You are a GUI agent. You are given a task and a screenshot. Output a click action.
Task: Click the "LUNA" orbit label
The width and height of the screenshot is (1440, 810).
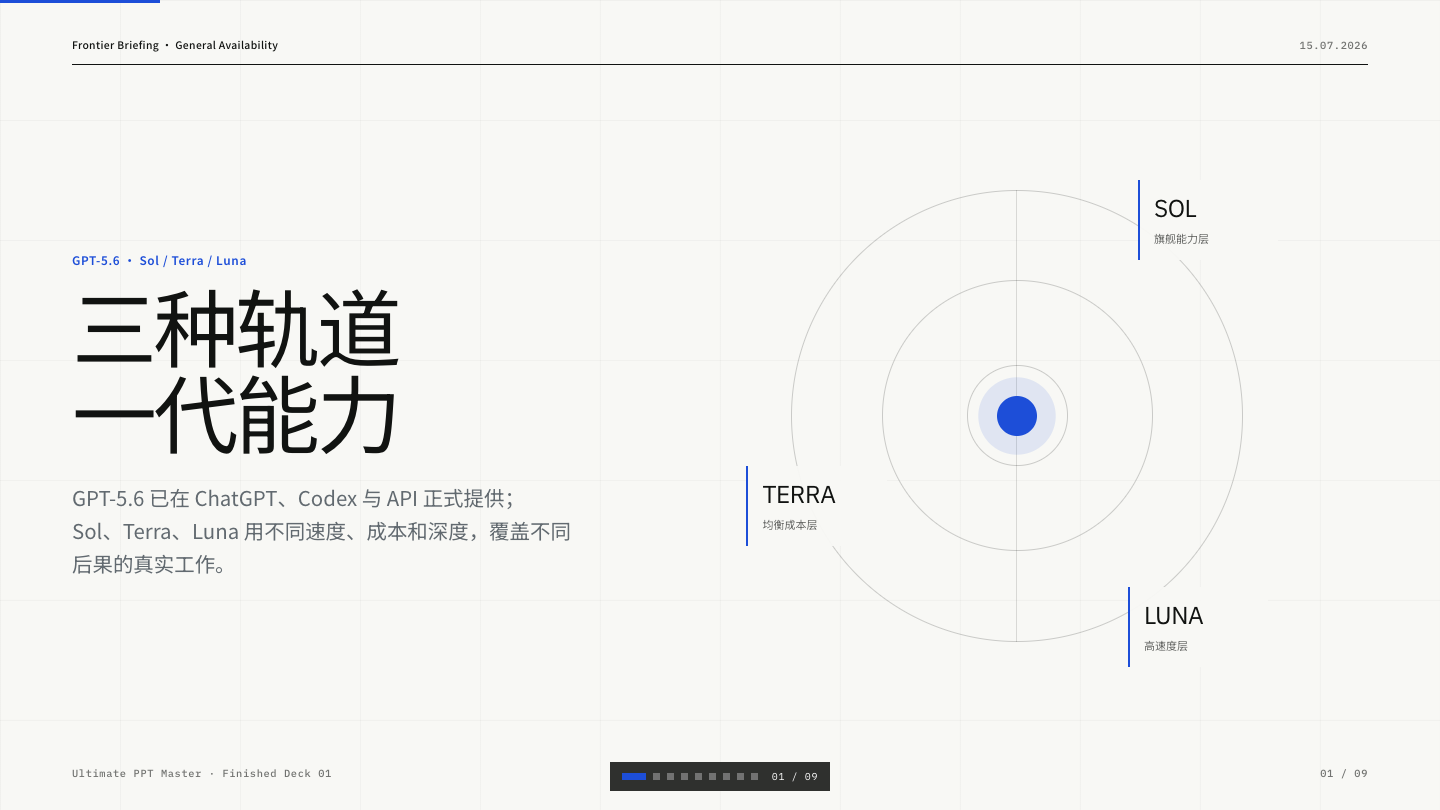point(1173,615)
